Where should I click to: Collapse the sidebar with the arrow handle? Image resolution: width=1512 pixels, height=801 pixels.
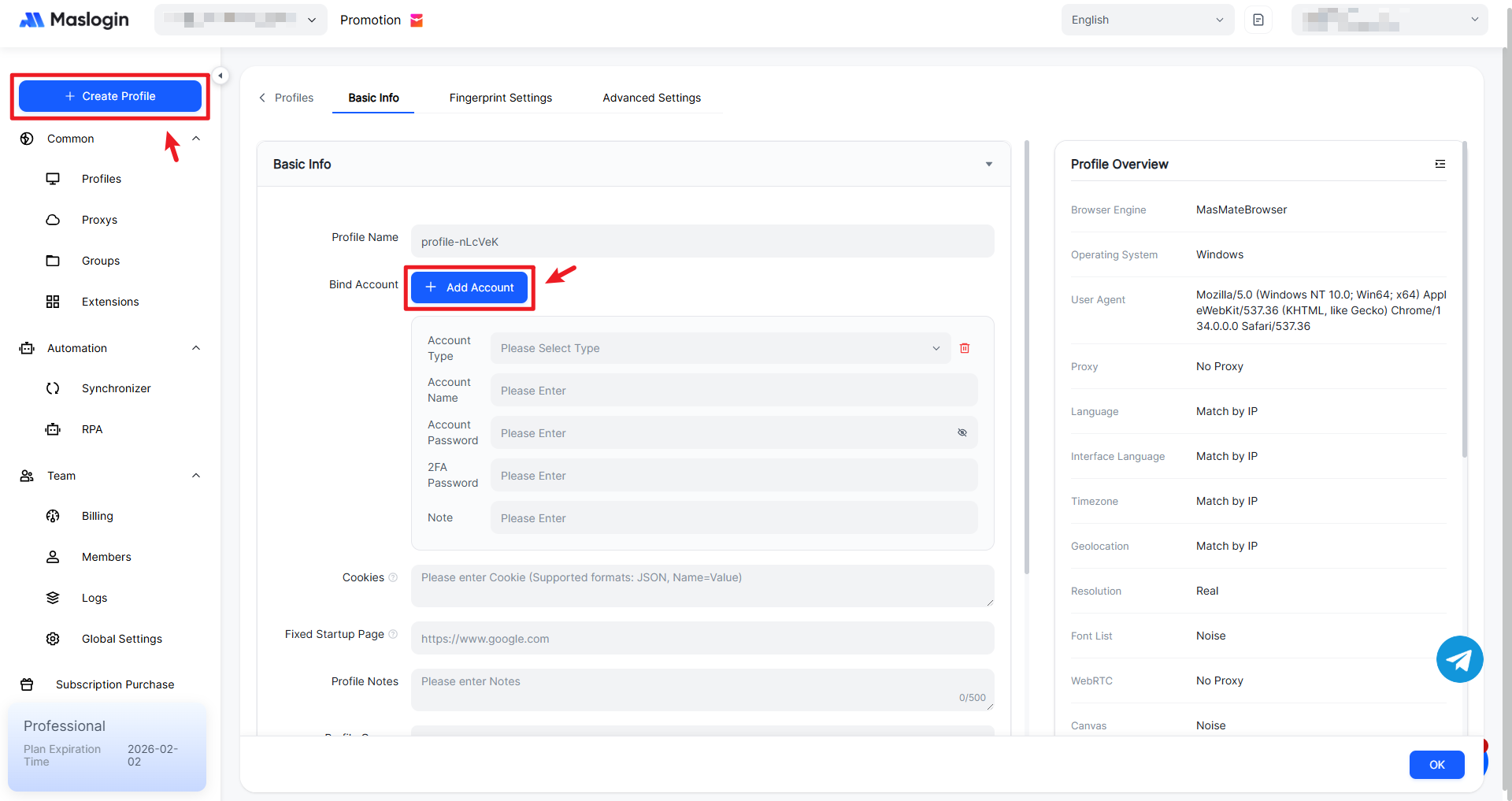[220, 76]
